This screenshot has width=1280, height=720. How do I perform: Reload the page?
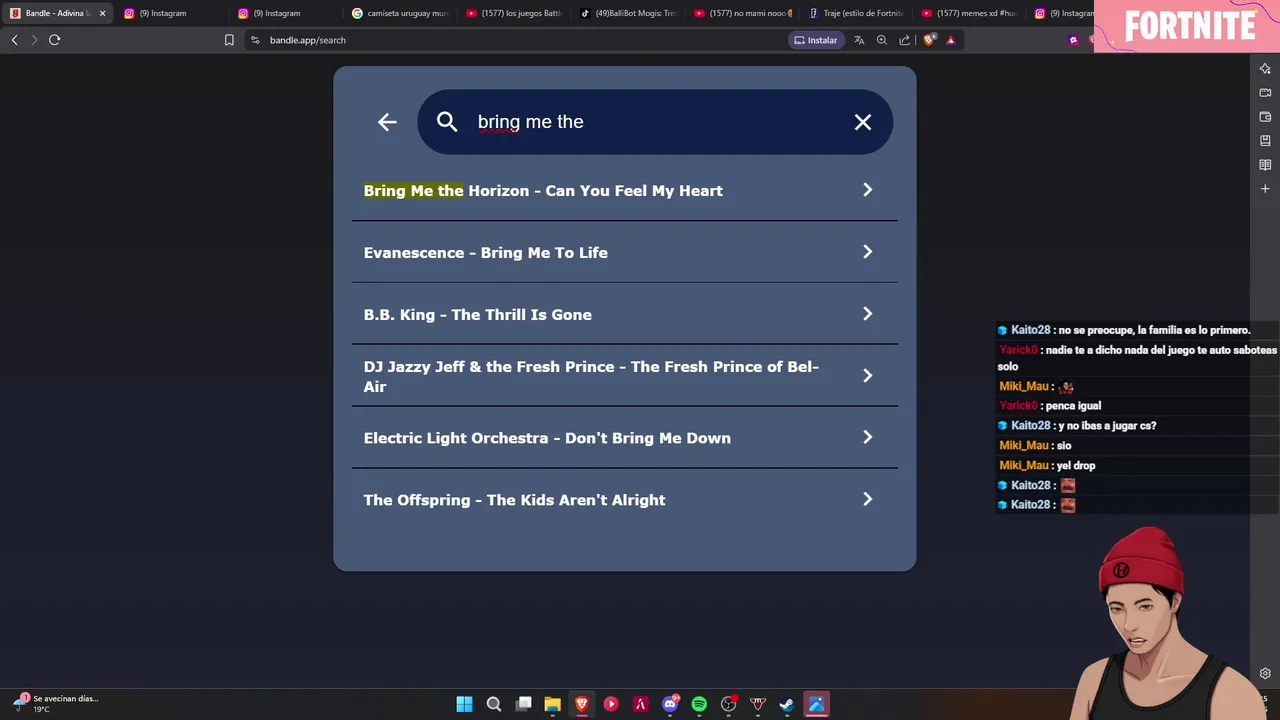point(54,40)
